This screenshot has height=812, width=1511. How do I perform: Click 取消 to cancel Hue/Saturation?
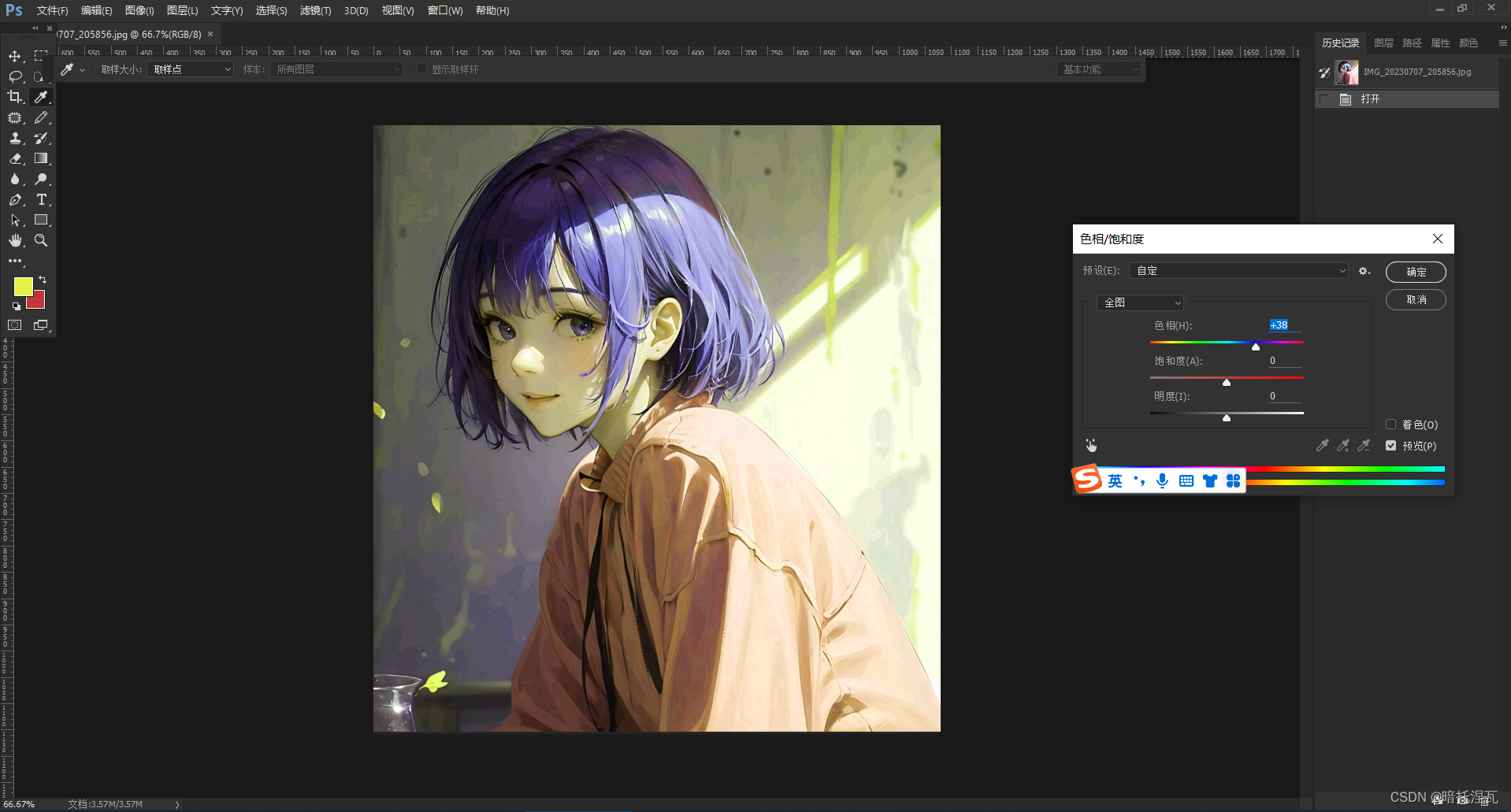[x=1416, y=299]
